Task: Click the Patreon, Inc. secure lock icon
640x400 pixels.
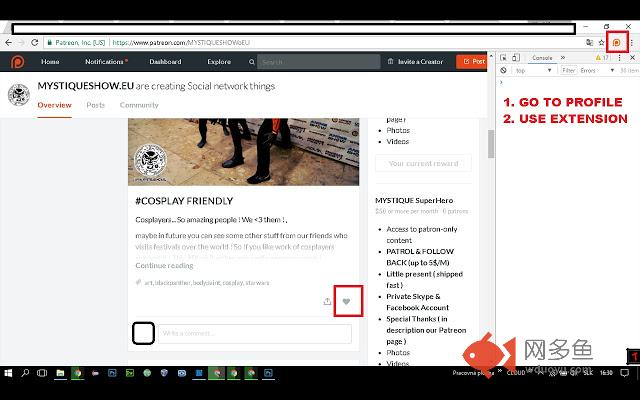Action: click(49, 42)
